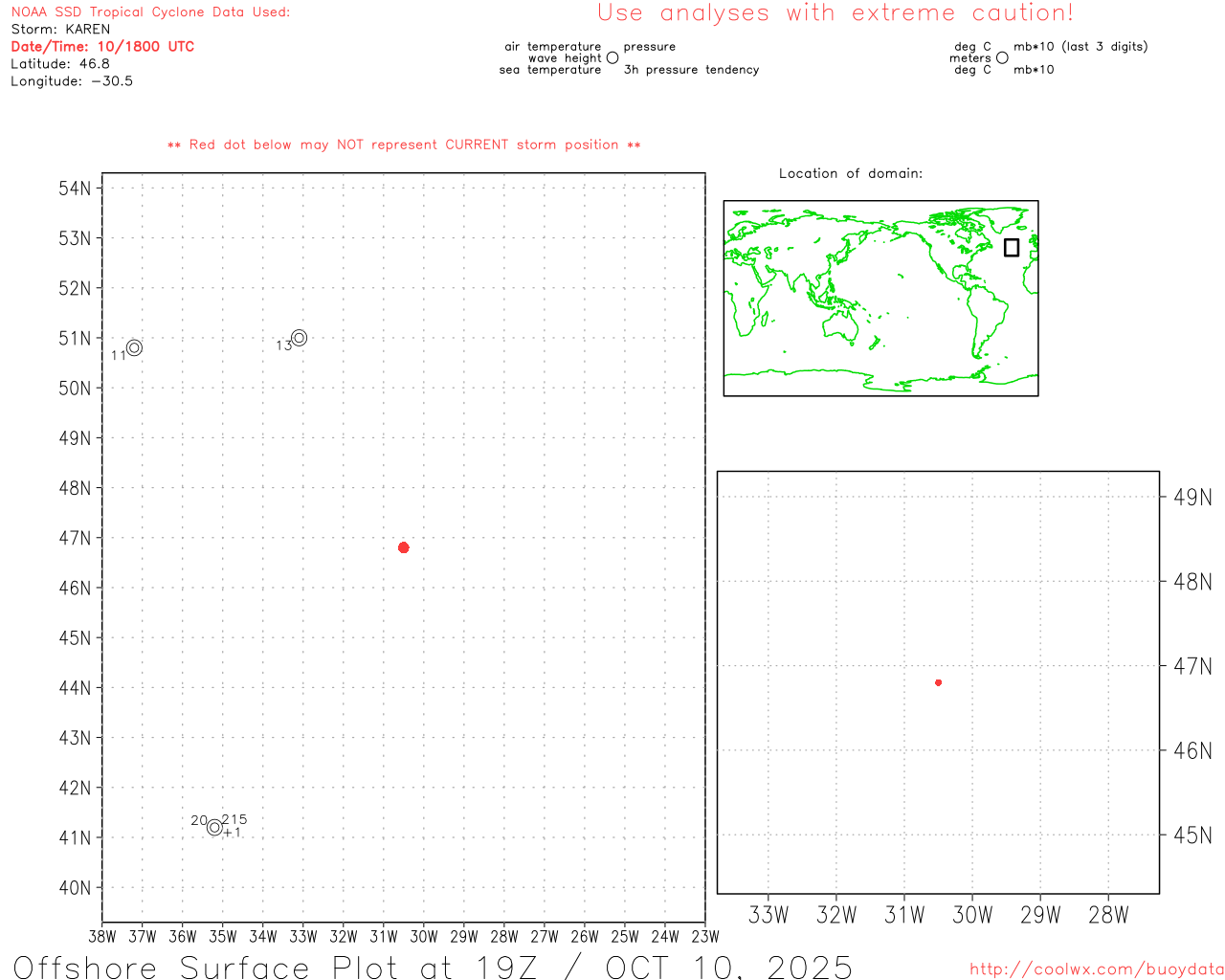Click the red dot disclaimer text above map
Image resolution: width=1225 pixels, height=980 pixels.
[x=404, y=145]
